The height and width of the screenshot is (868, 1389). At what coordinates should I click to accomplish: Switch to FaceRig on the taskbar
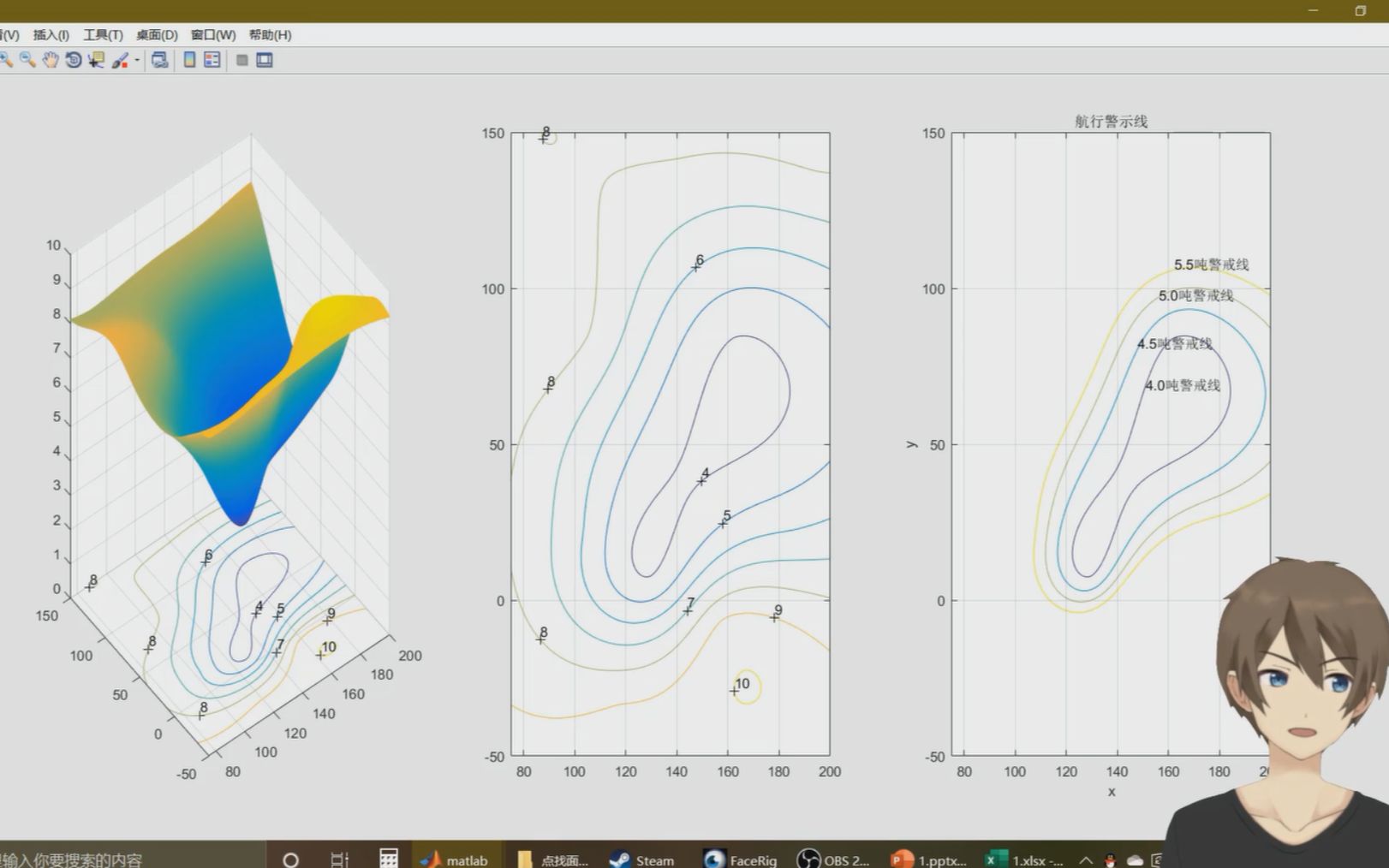click(740, 859)
